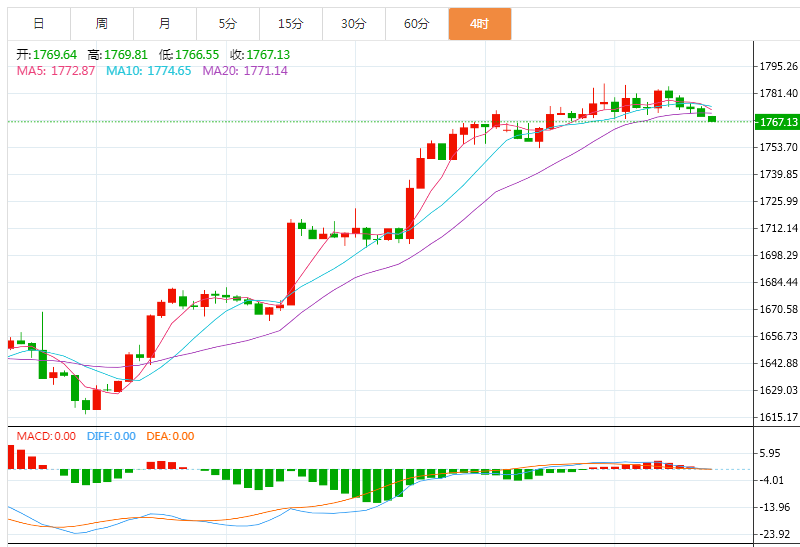
Task: Click the MA20 indicator label
Action: [x=245, y=71]
